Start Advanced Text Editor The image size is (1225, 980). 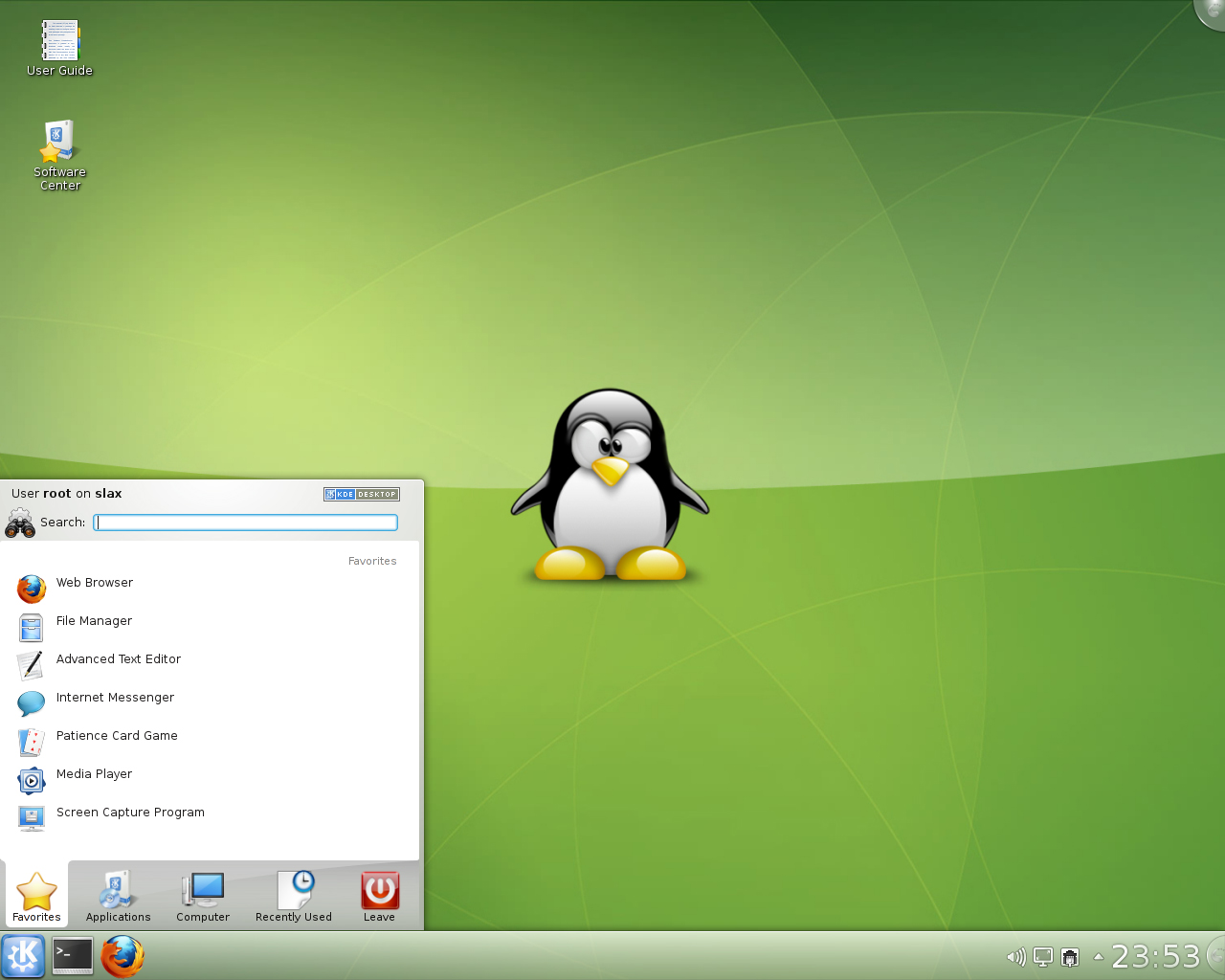(118, 660)
